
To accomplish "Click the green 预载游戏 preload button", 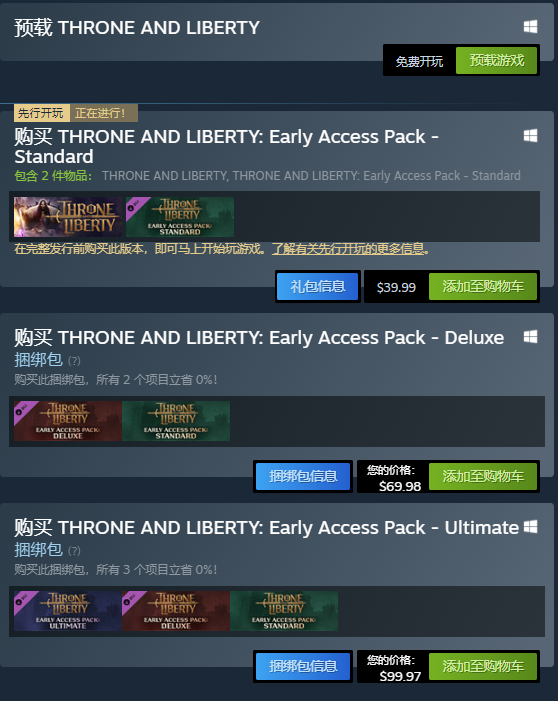I will pyautogui.click(x=496, y=60).
